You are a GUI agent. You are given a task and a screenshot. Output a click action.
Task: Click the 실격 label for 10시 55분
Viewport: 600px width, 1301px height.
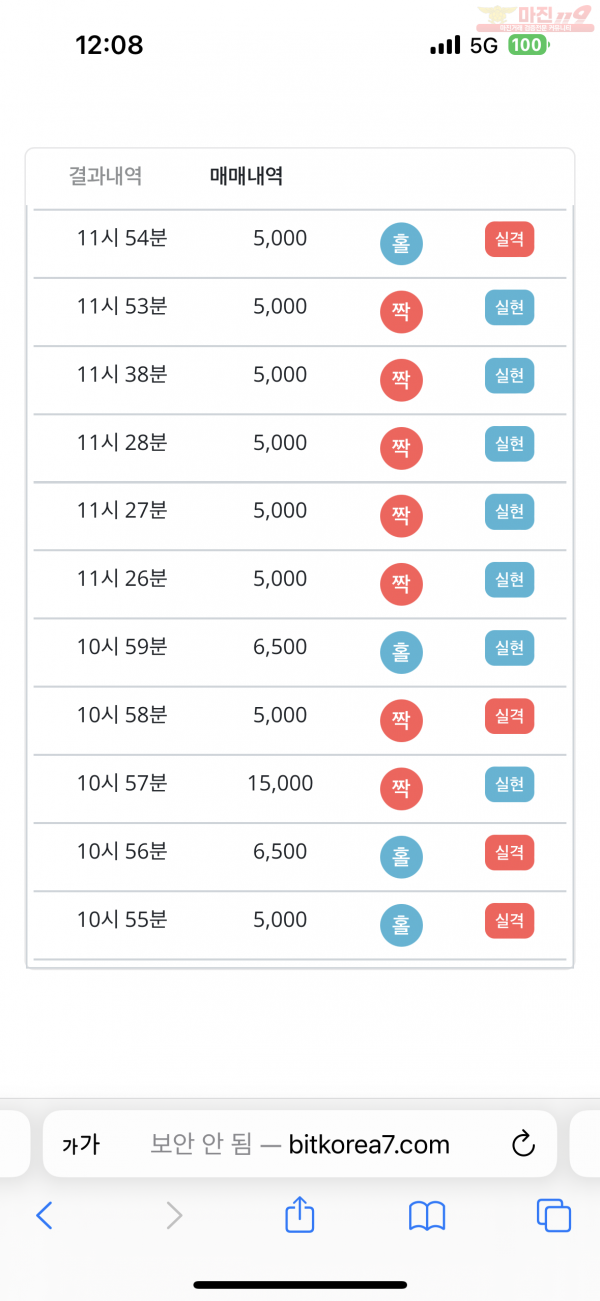point(510,920)
